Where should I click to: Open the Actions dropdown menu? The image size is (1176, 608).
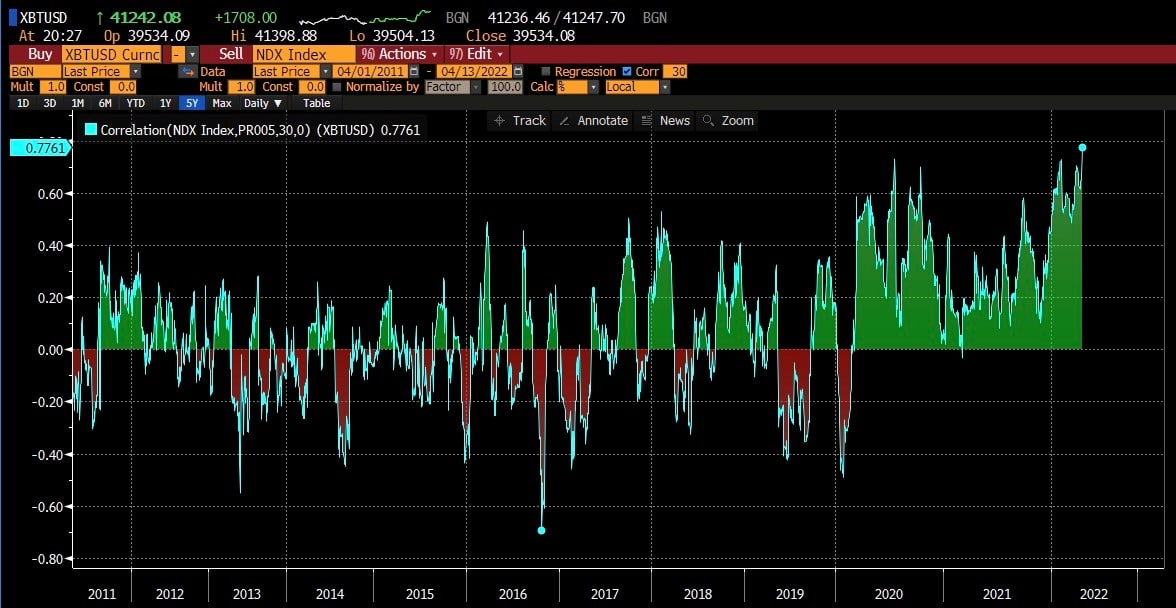(399, 54)
